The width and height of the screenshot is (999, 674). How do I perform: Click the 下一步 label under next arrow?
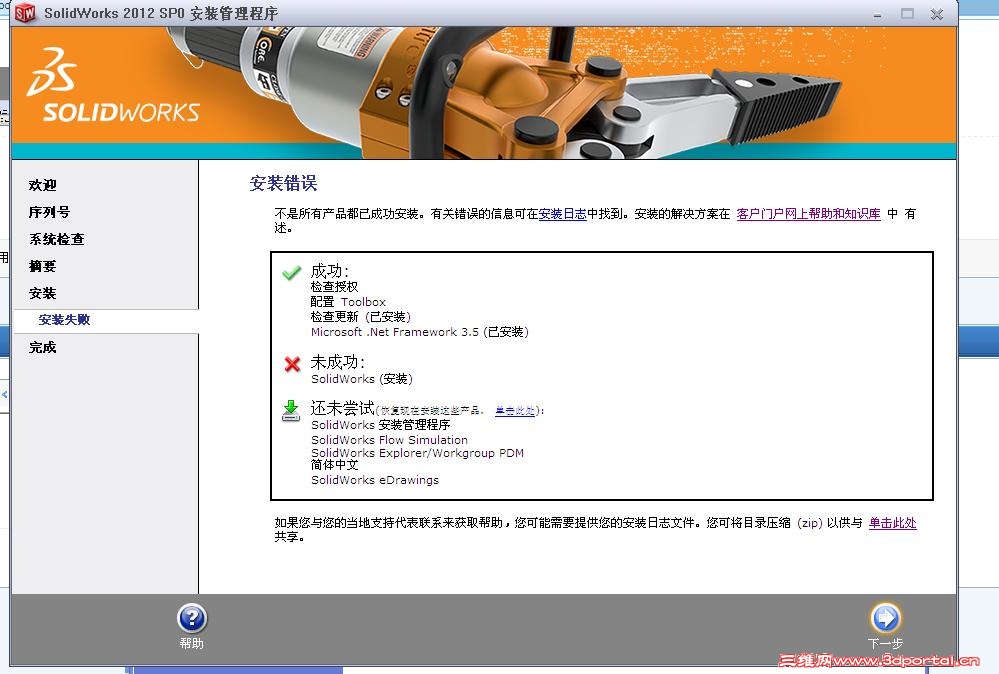pyautogui.click(x=885, y=643)
